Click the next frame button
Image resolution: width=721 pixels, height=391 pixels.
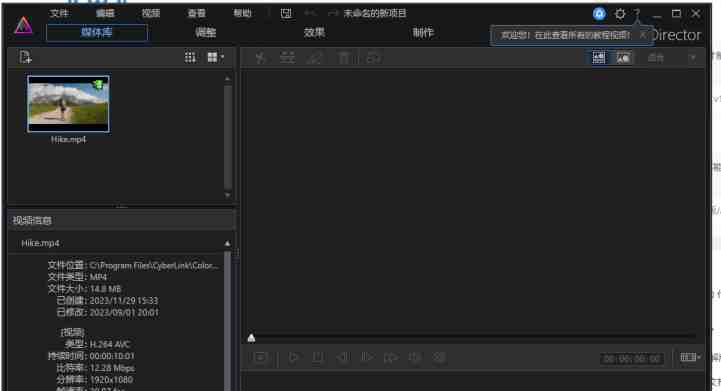click(x=366, y=357)
